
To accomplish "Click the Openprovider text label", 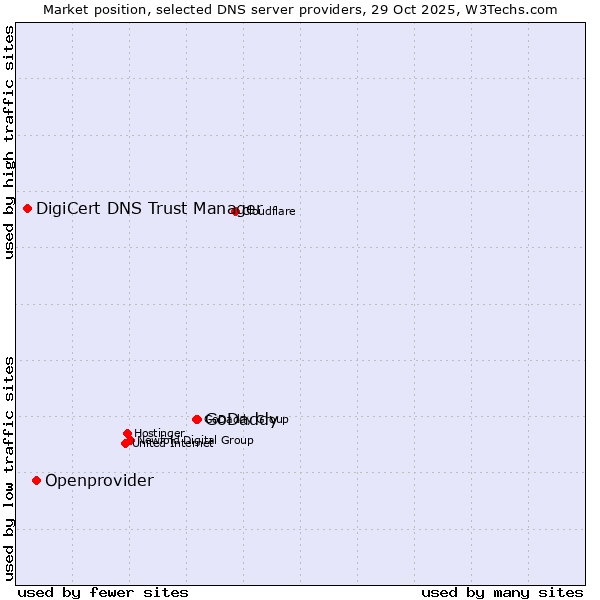I will click(x=99, y=481).
